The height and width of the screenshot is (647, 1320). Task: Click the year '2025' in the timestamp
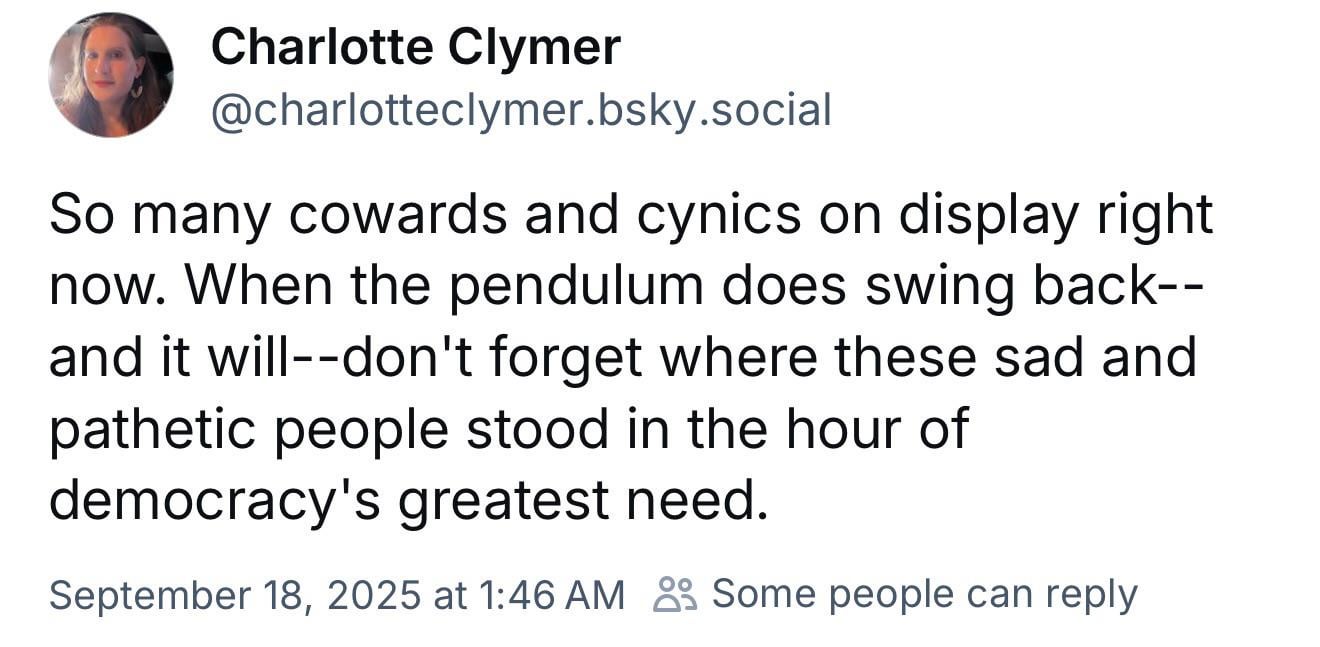[x=374, y=595]
